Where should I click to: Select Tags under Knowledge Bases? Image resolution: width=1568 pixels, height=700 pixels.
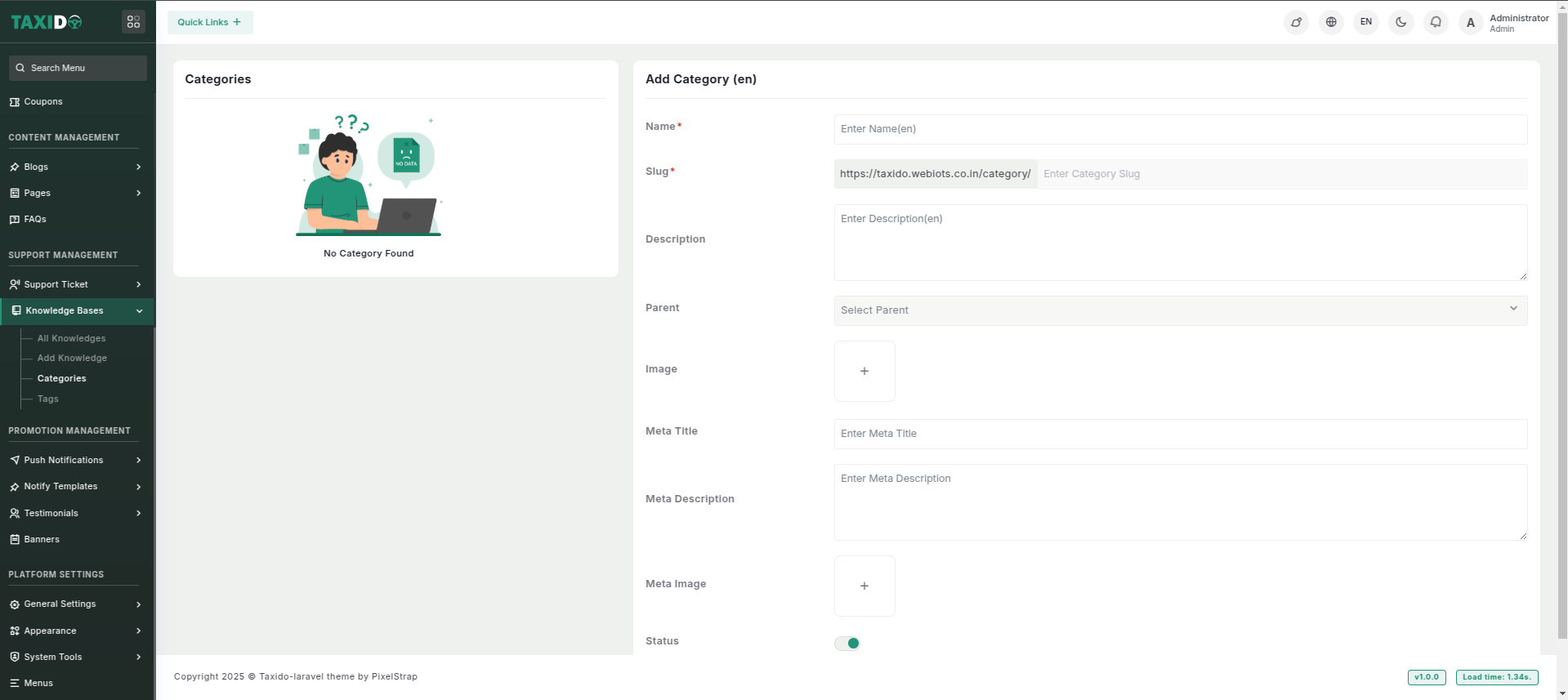(x=48, y=399)
